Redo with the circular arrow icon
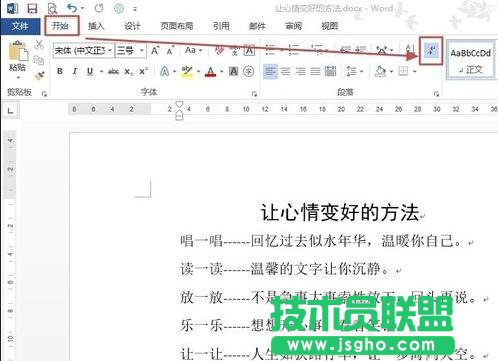 point(99,8)
